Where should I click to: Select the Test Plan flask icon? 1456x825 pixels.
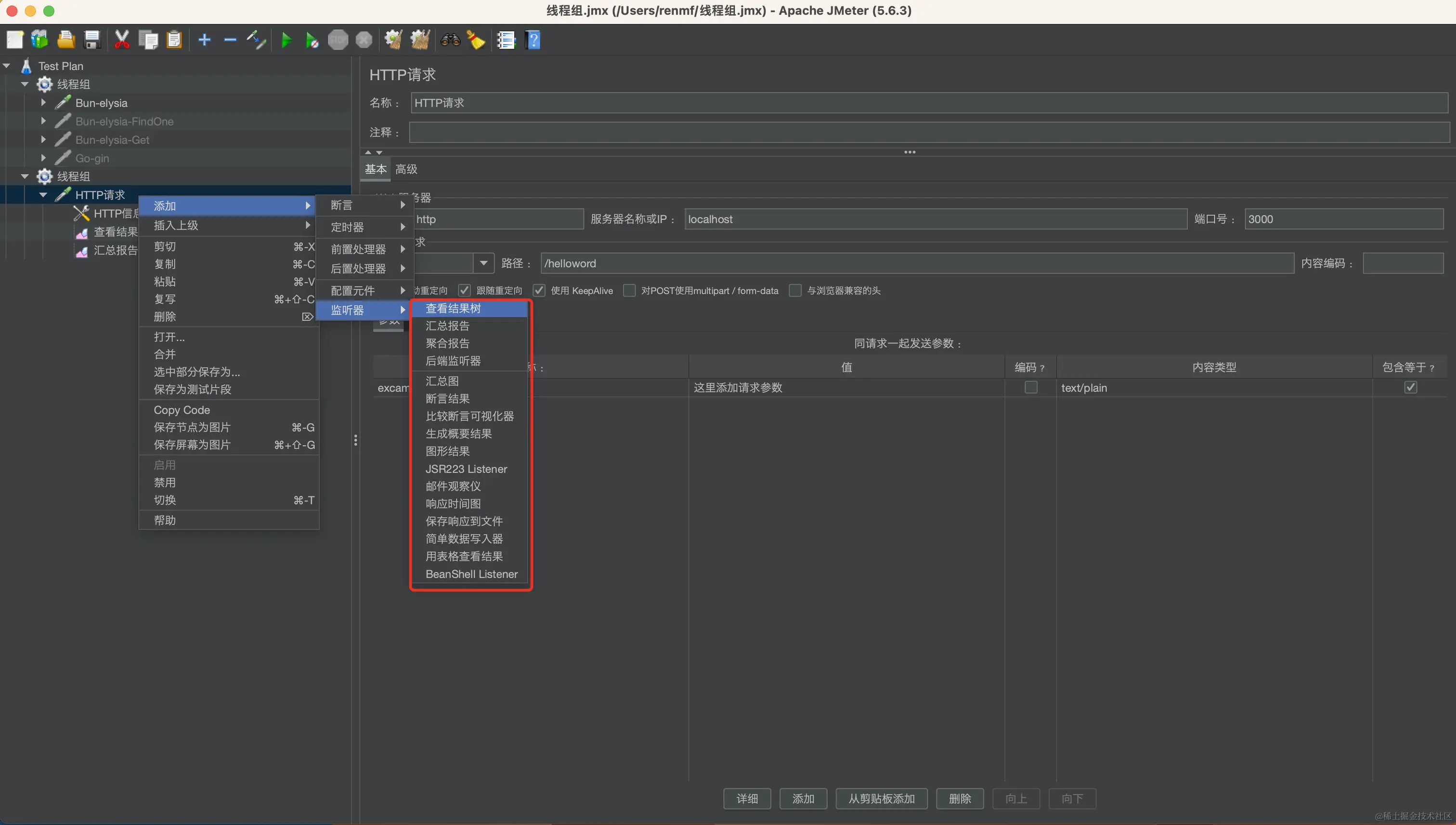26,65
